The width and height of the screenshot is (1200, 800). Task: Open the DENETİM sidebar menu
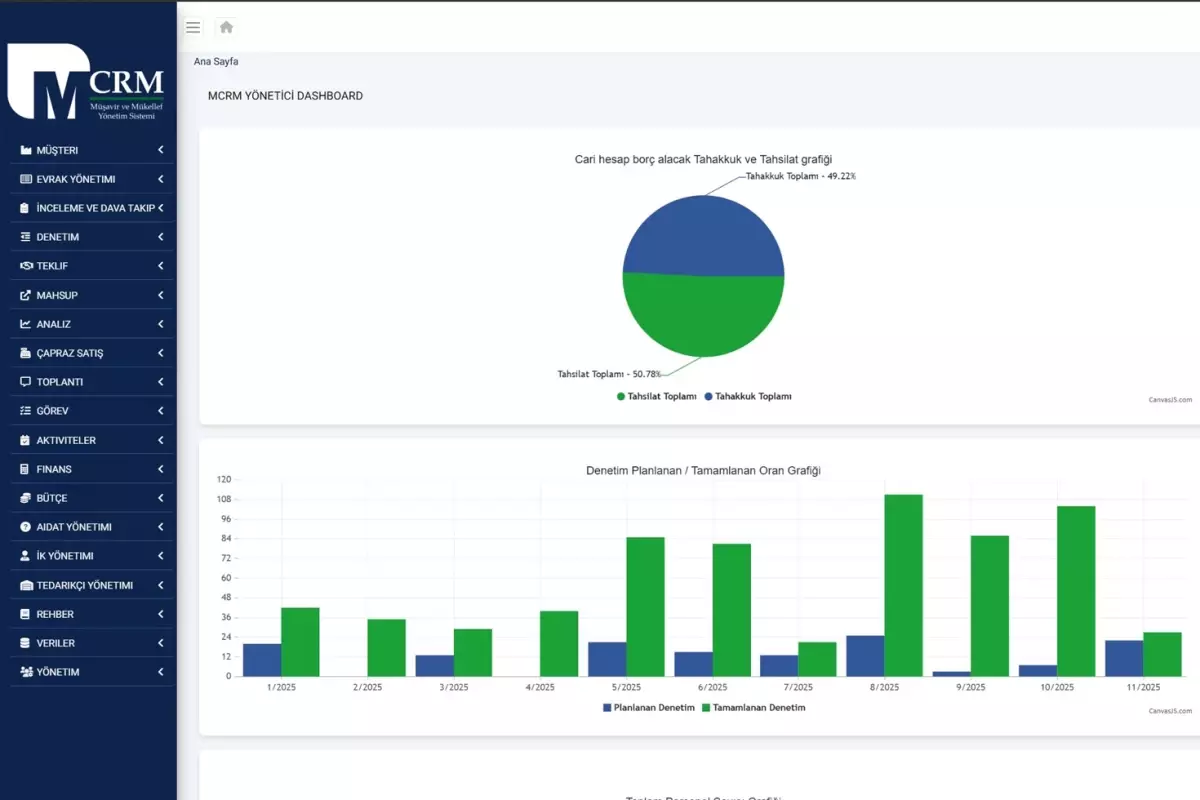(58, 237)
